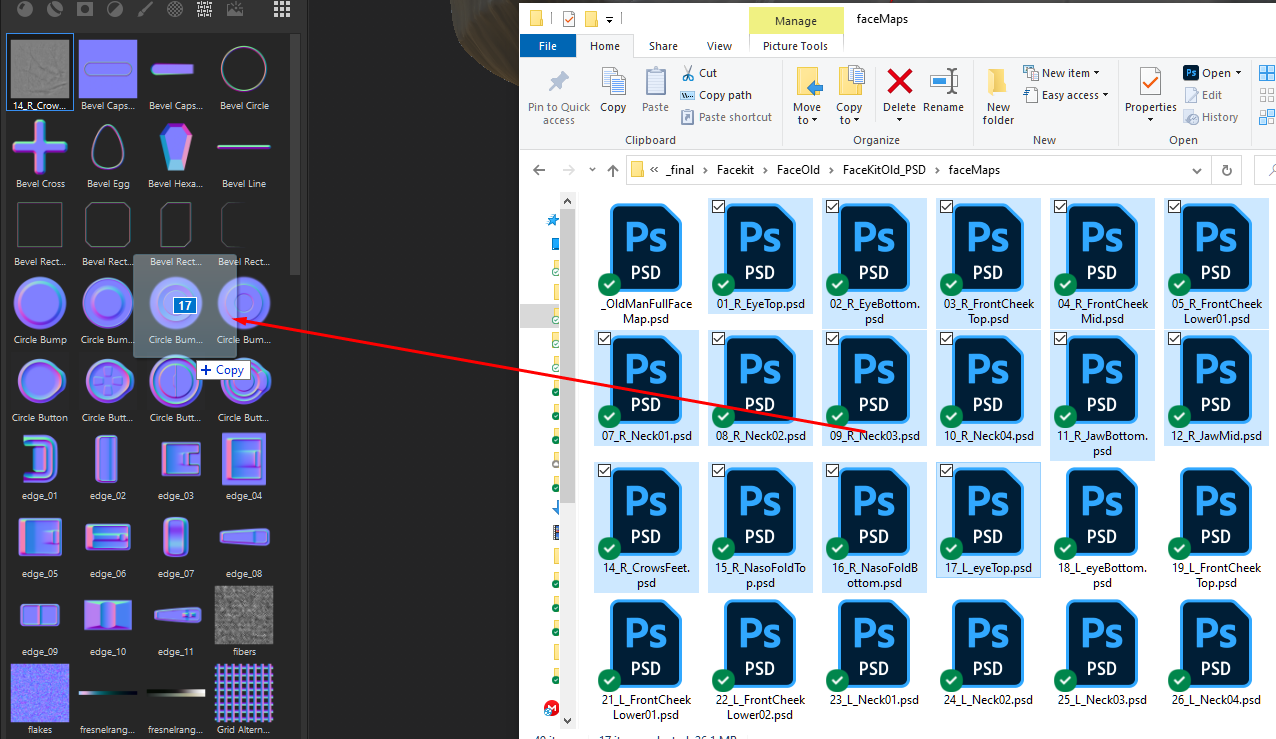1276x739 pixels.
Task: Open the File tab
Action: coord(548,46)
